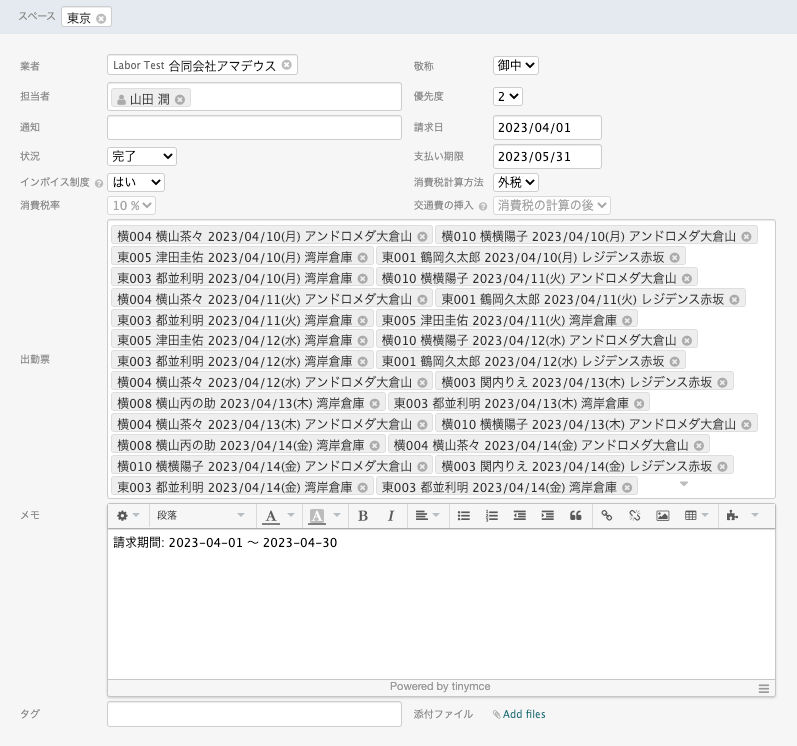This screenshot has width=797, height=746.
Task: Open the 敬称 dropdown showing 御中
Action: pos(515,65)
